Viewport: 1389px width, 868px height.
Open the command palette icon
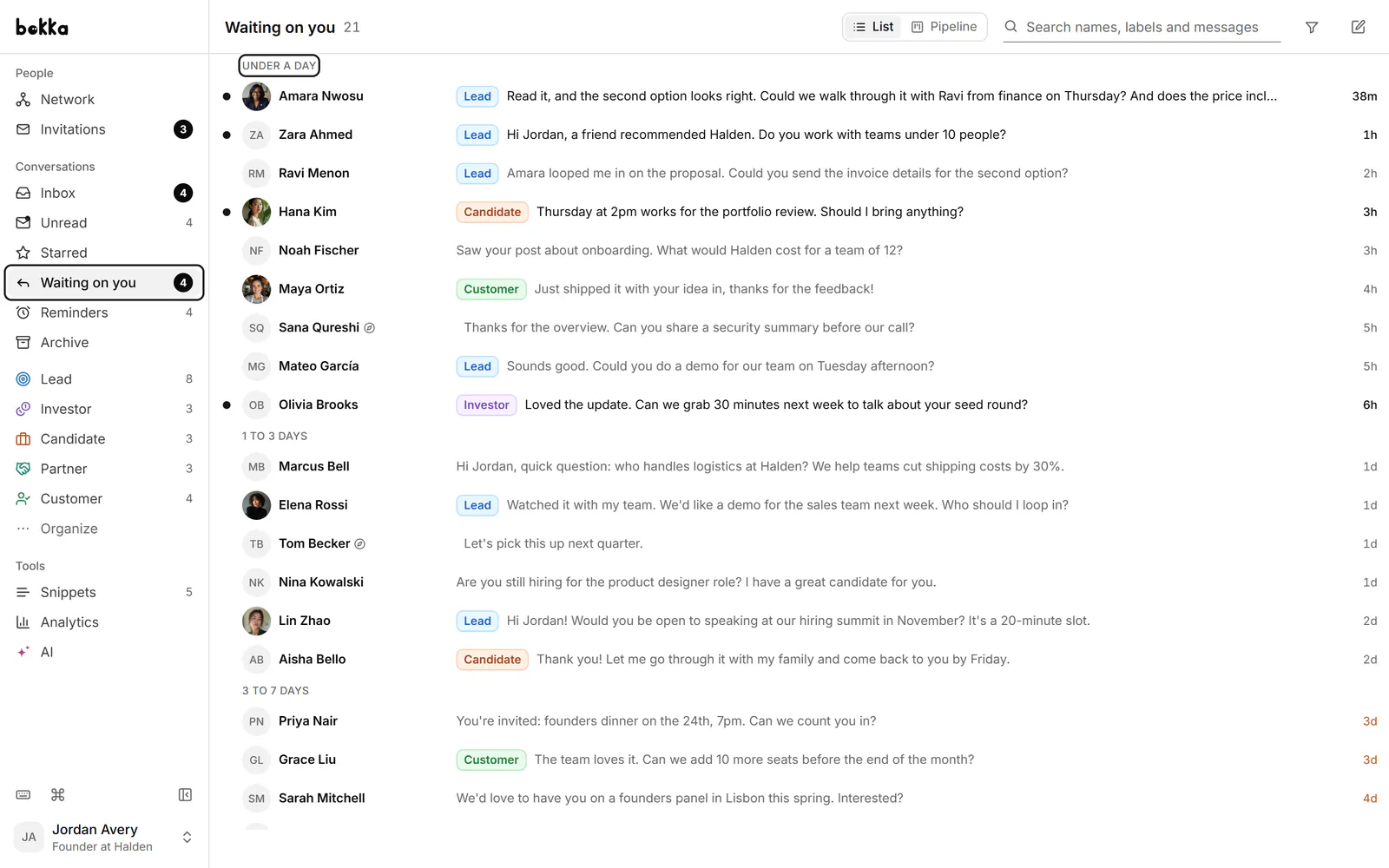coord(58,795)
